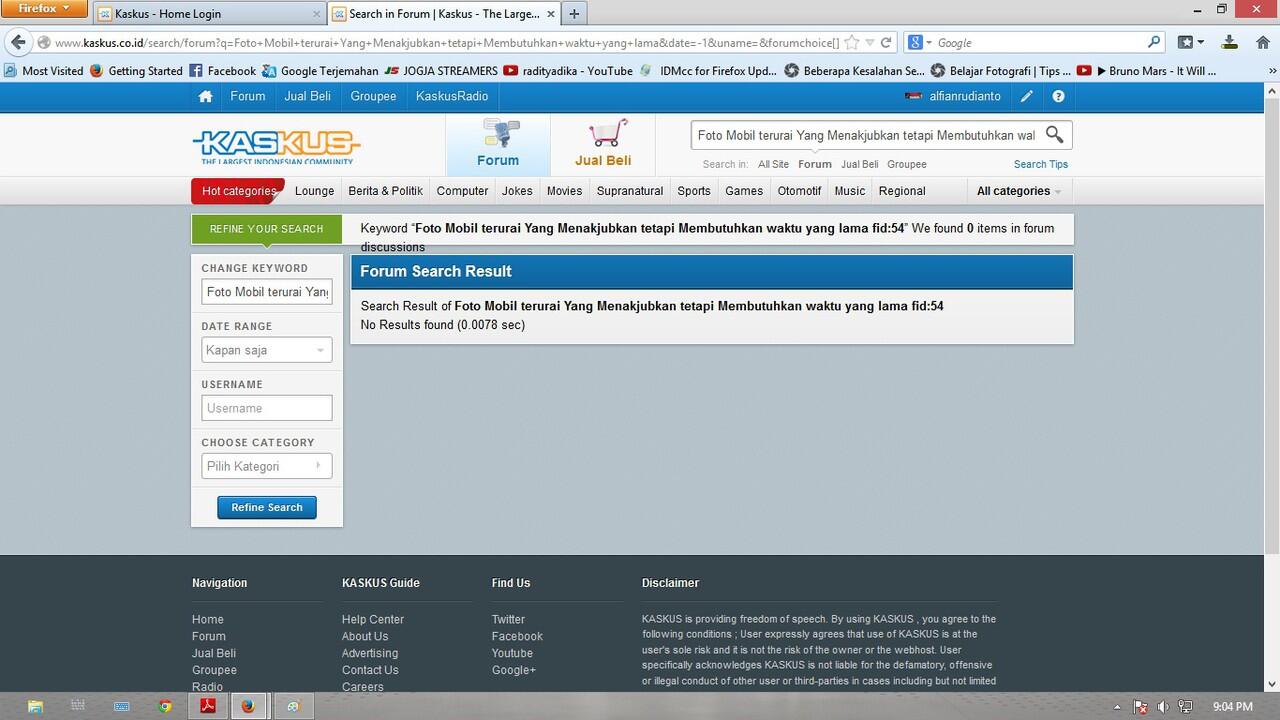This screenshot has height=720, width=1280.
Task: Show hidden system tray icons
Action: (x=1117, y=707)
